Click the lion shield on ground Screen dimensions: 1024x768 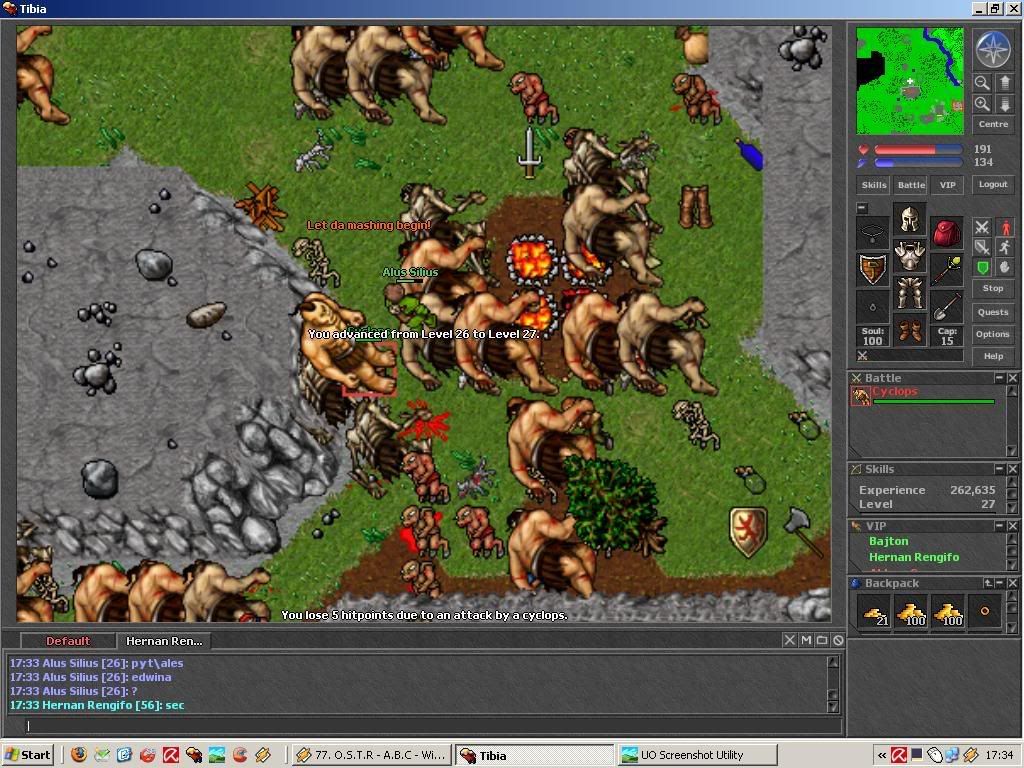(748, 532)
